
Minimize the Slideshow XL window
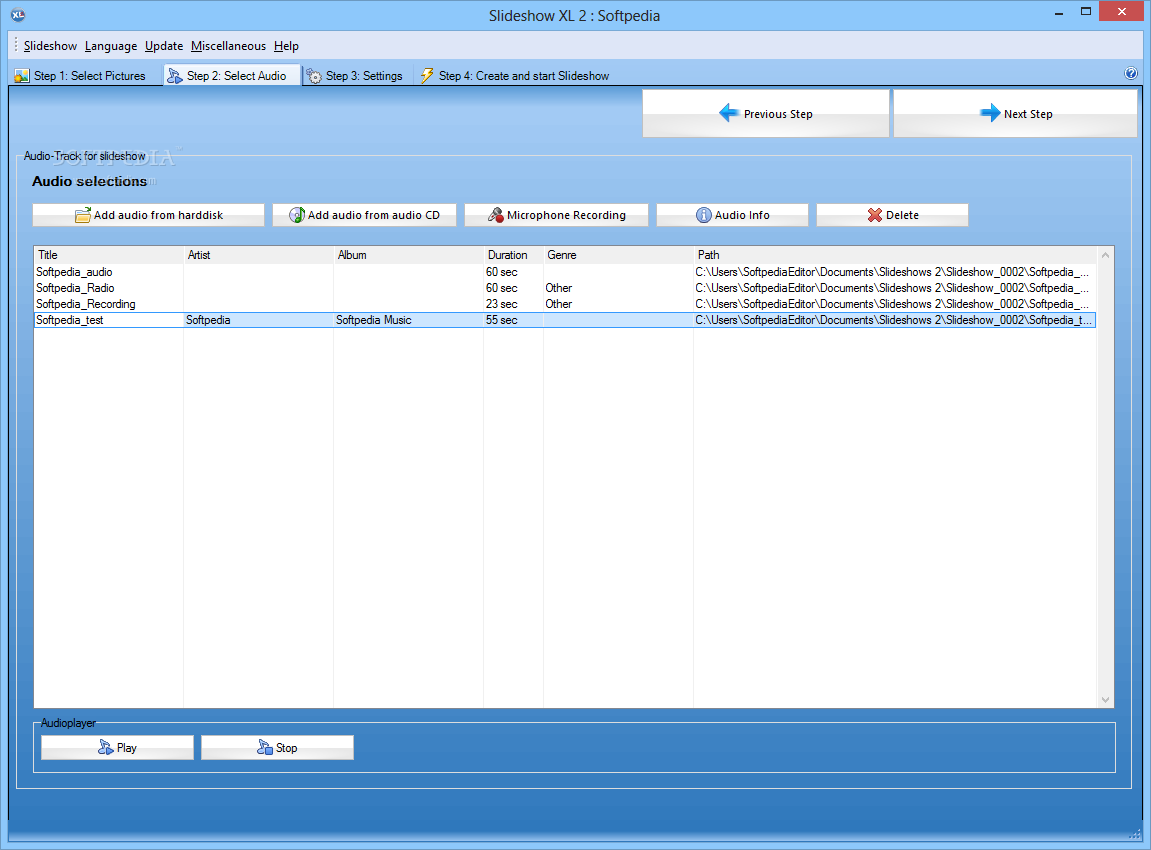pos(1059,12)
